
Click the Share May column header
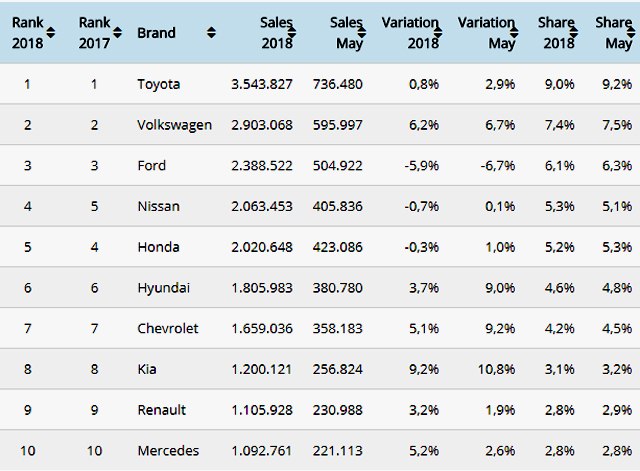tap(613, 32)
